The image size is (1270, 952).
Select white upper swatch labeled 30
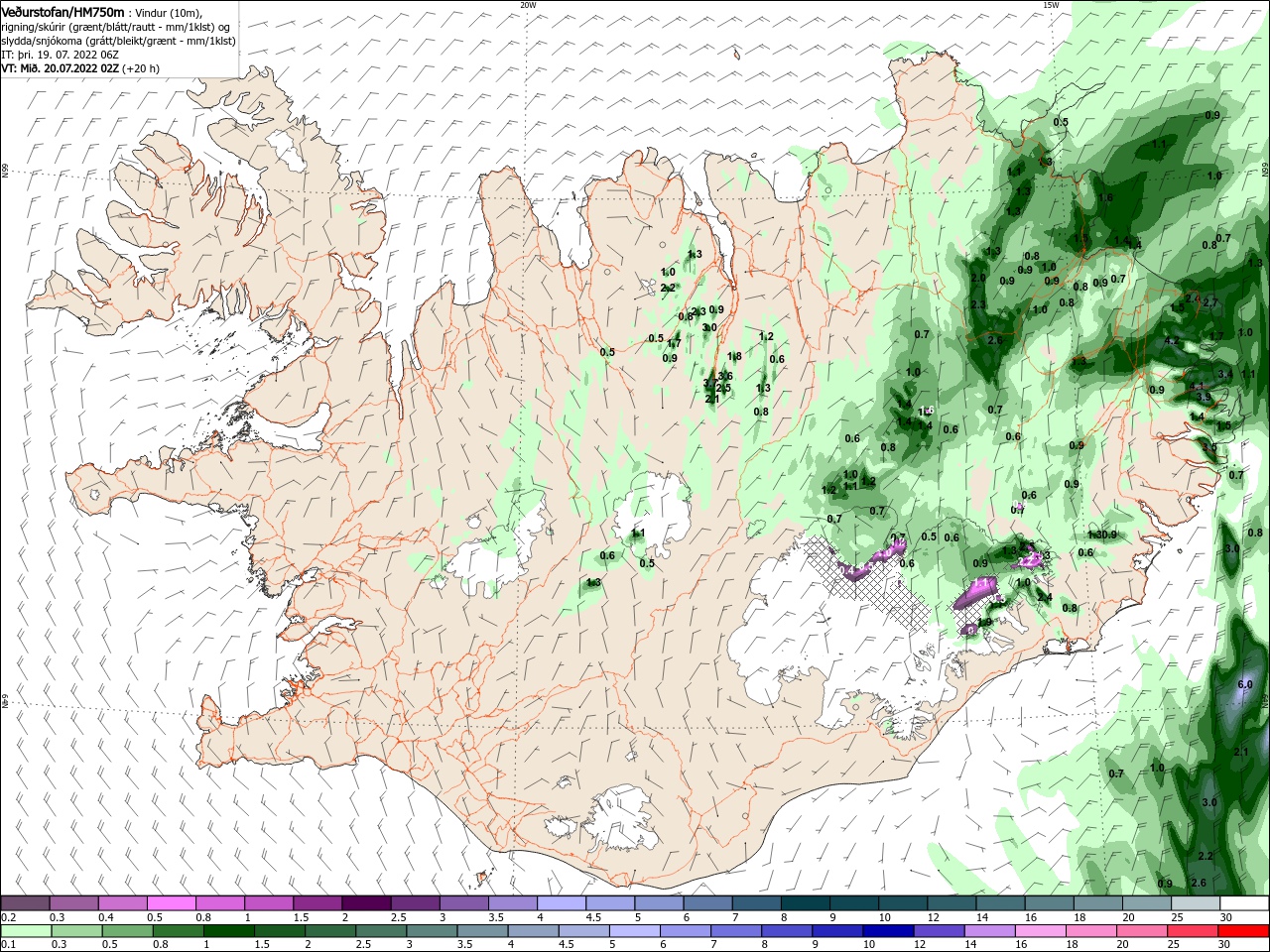pos(1244,903)
